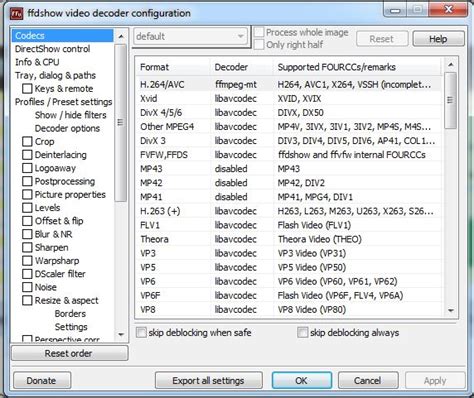474x398 pixels.
Task: Change the disabled decoder for MP42
Action: coord(231,183)
